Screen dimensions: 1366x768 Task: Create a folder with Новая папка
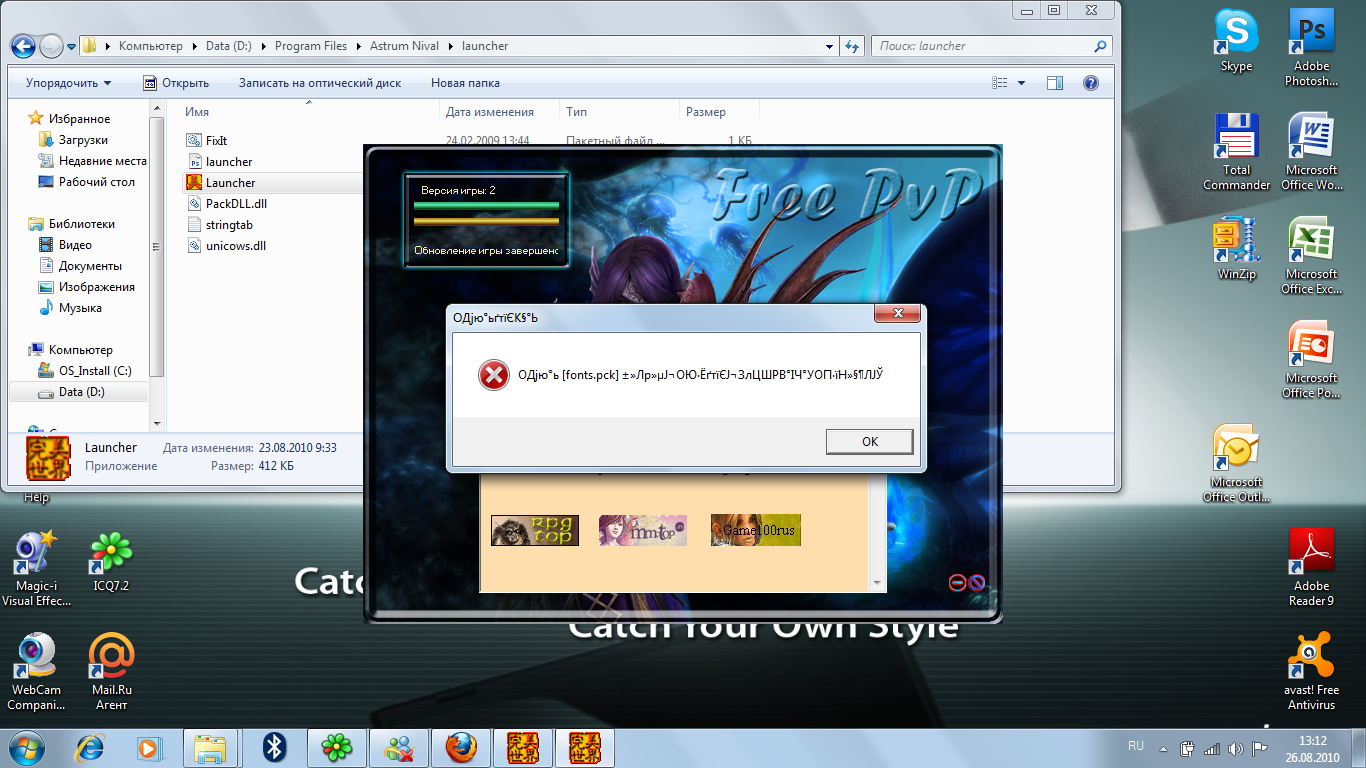pos(465,83)
